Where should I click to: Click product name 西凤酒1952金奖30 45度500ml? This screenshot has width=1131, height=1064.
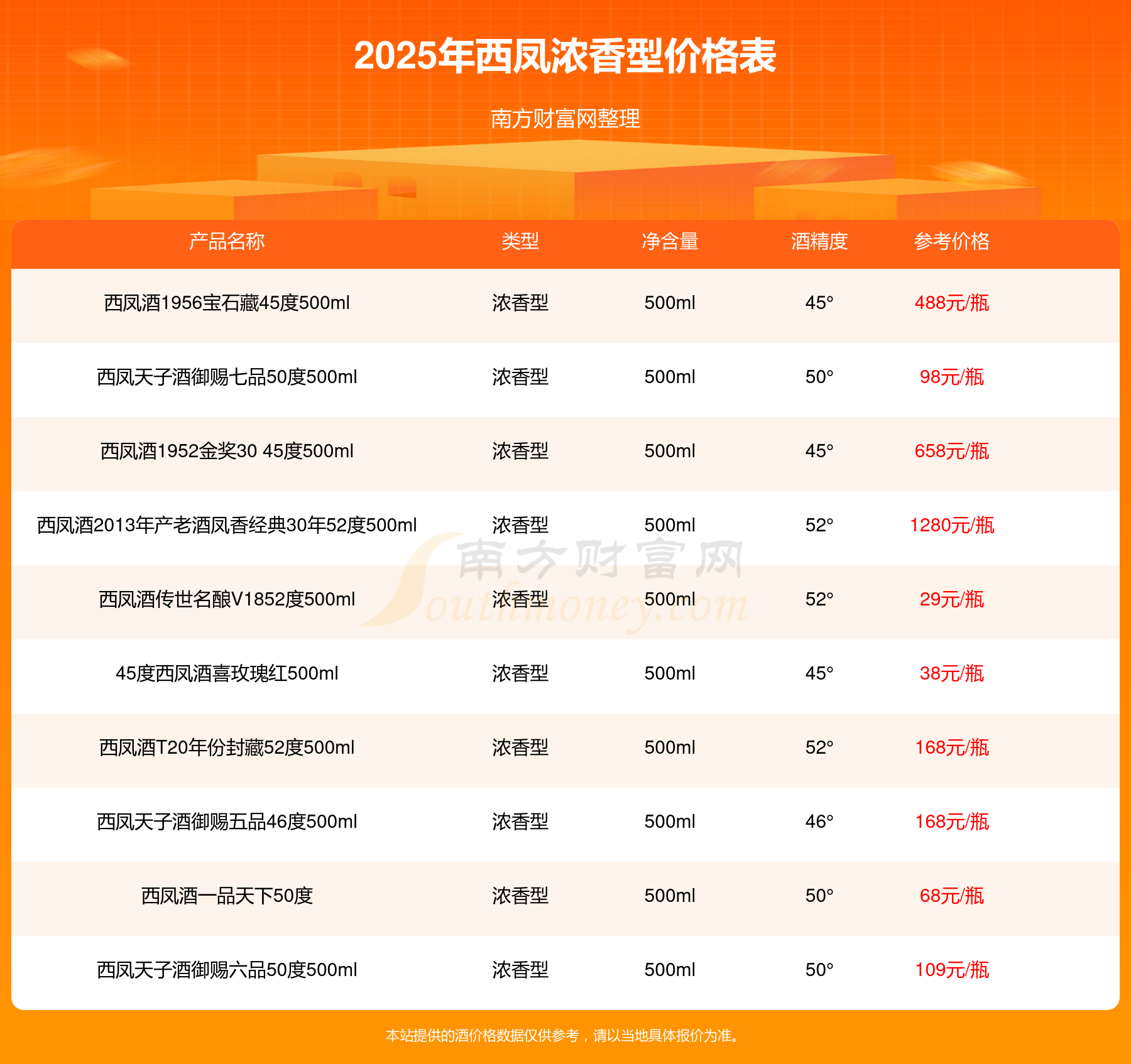pos(227,451)
